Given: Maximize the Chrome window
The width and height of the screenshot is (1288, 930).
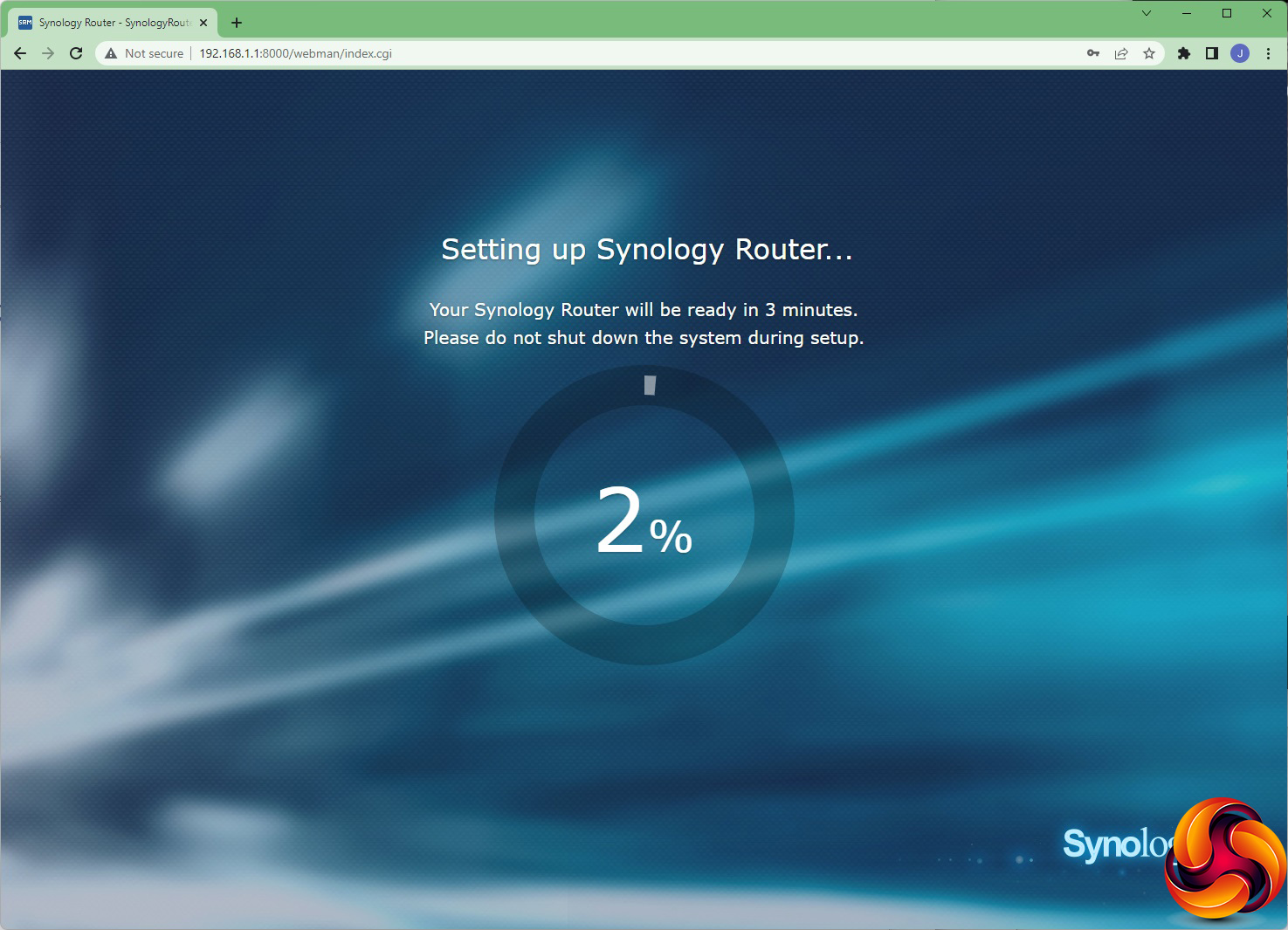Looking at the screenshot, I should coord(1227,13).
